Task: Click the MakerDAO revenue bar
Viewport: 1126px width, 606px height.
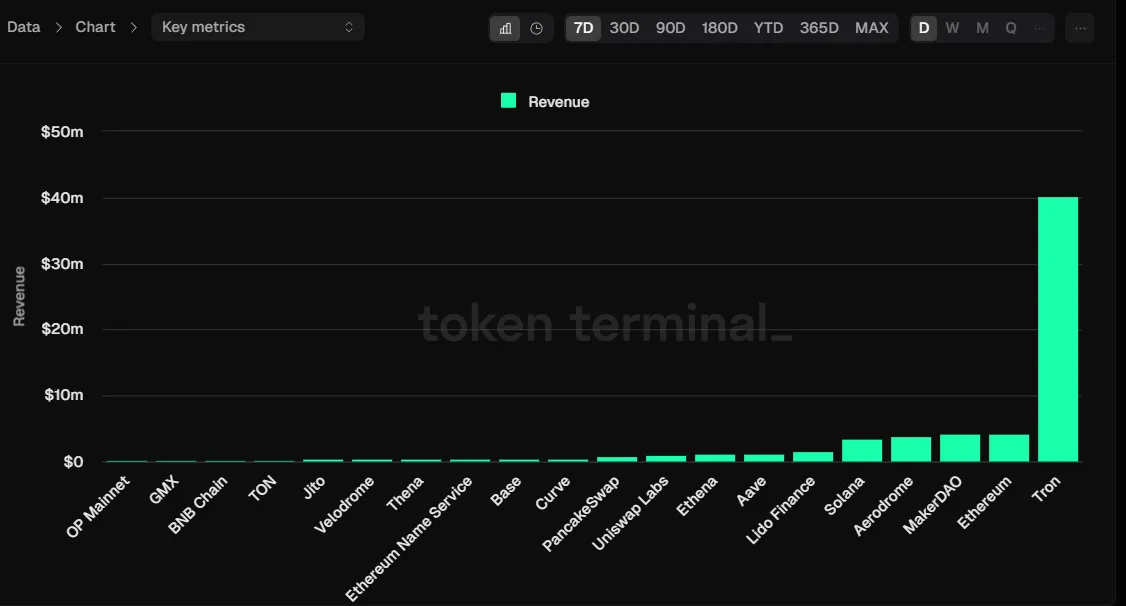Action: tap(960, 448)
